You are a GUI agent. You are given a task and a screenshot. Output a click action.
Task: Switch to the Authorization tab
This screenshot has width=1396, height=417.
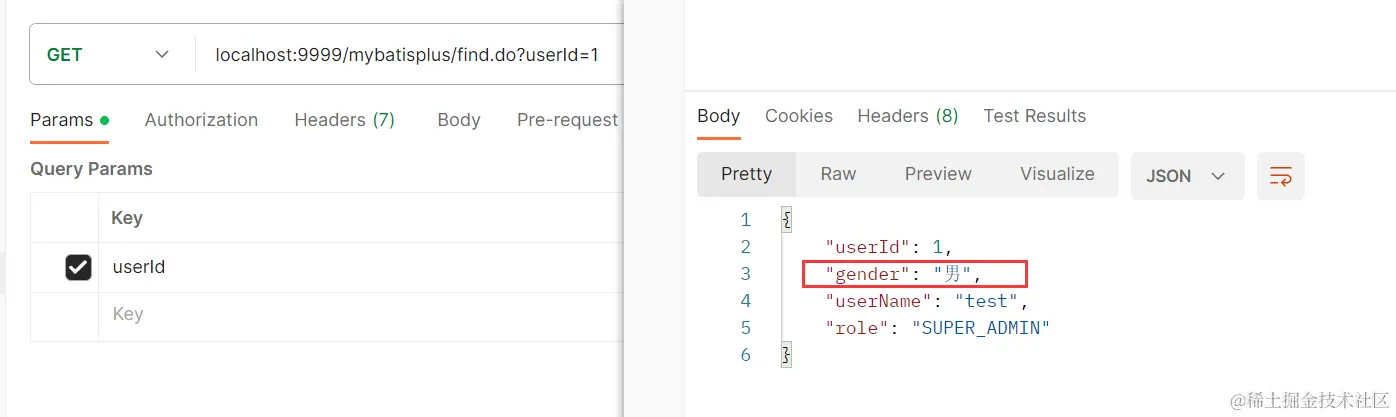[x=201, y=120]
